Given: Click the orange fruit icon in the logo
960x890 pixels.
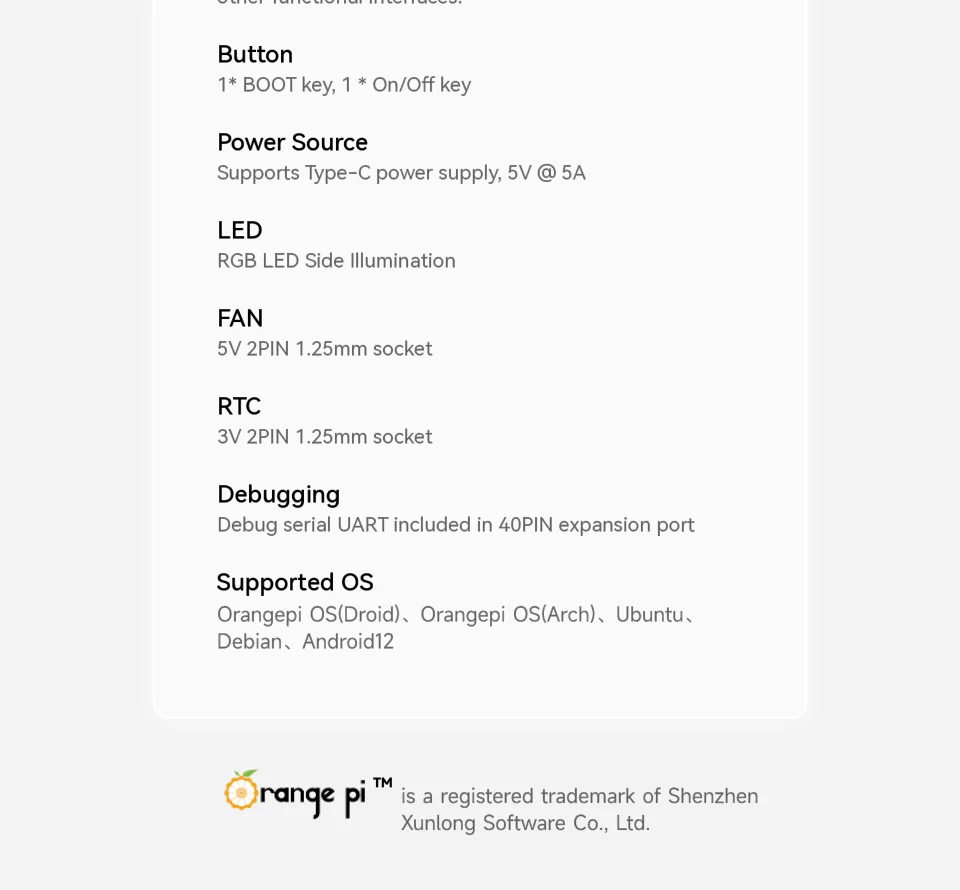Looking at the screenshot, I should pyautogui.click(x=241, y=790).
